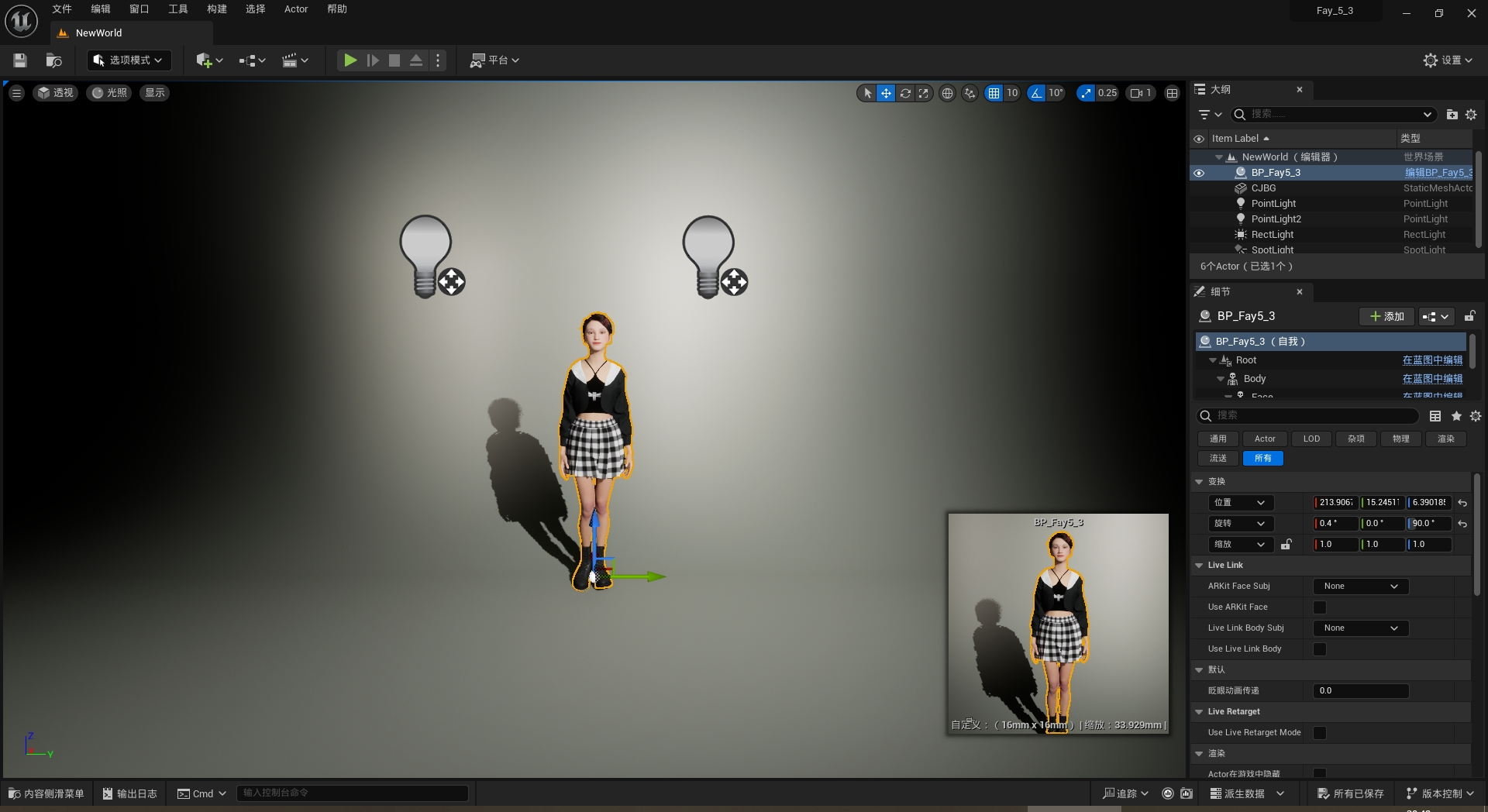Open Live Link Body Subj dropdown

1360,628
